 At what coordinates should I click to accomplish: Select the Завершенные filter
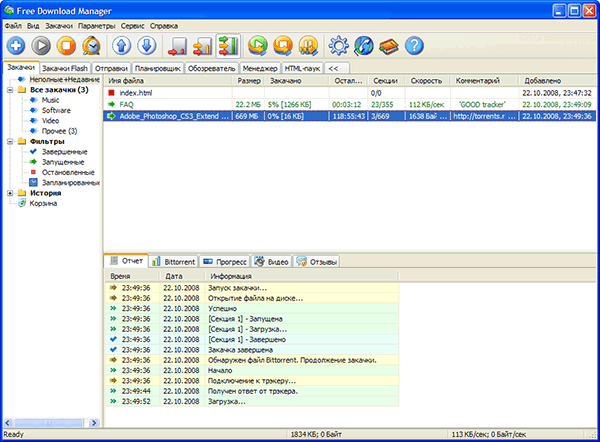(63, 151)
